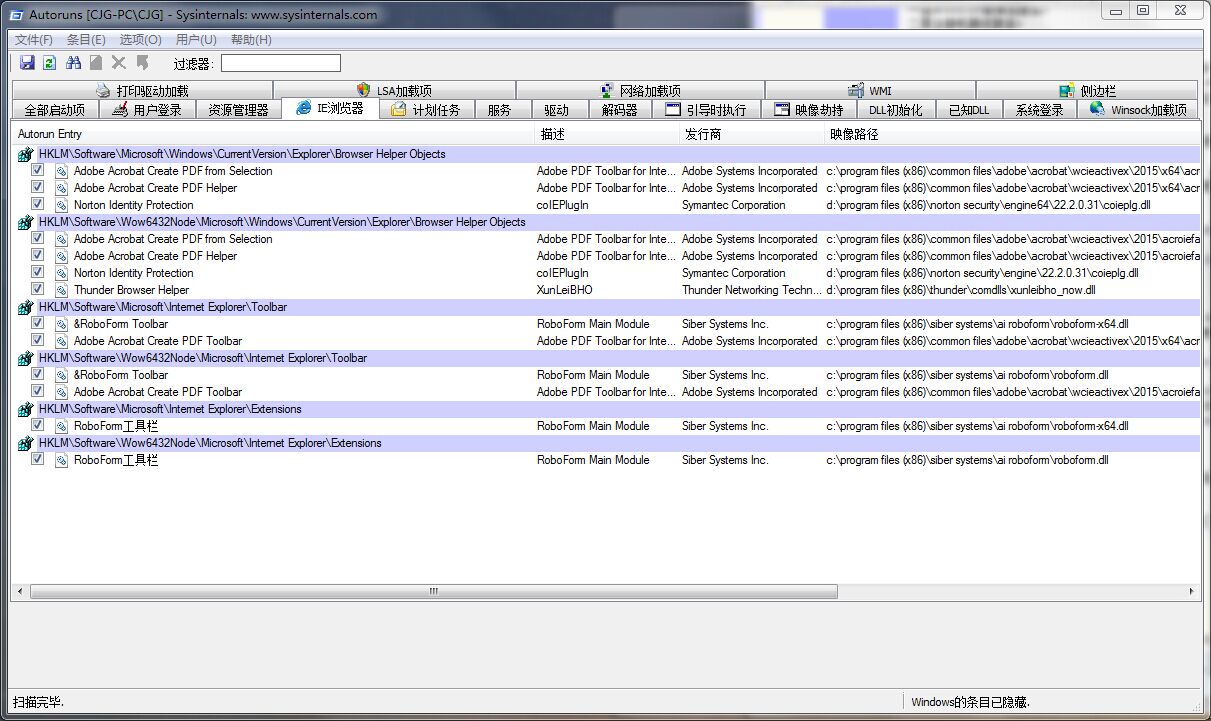Screen dimensions: 1211x721
Task: Click registry icon of Wow6432Node Extensions key
Action: (x=26, y=443)
